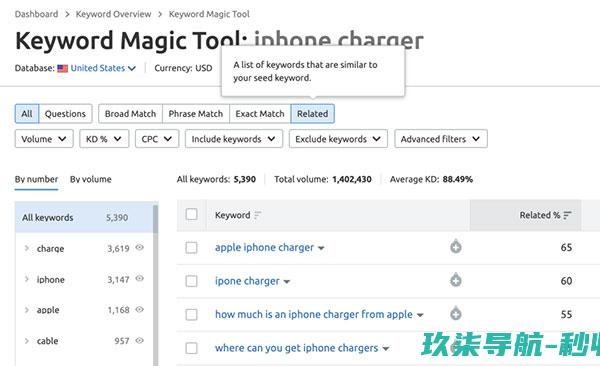Image resolution: width=600 pixels, height=366 pixels.
Task: Open dropdown arrow next to 'ipone charger'
Action: 287,282
